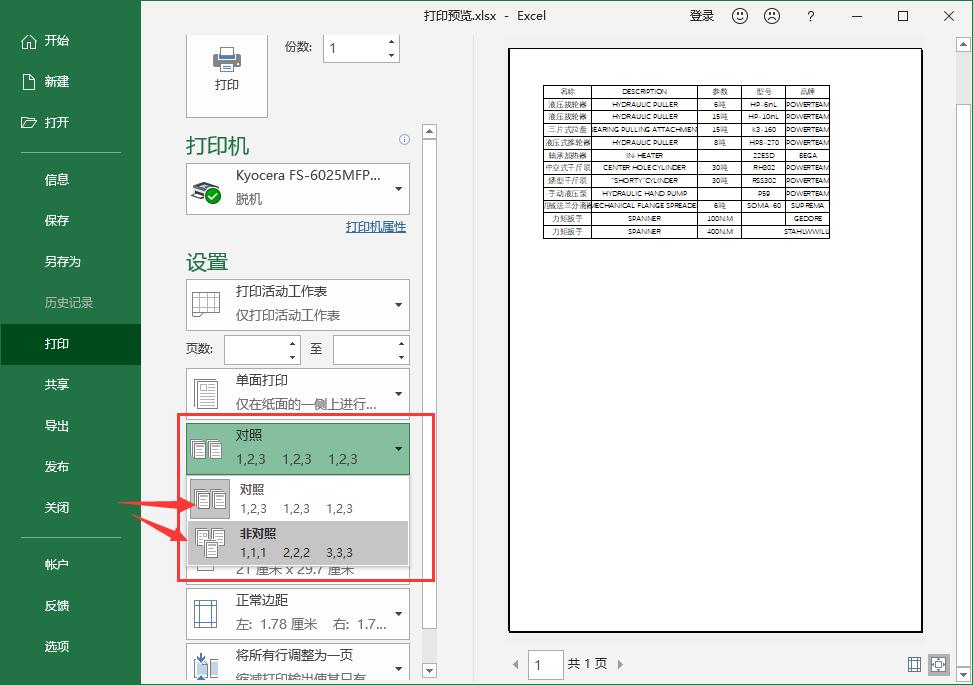The image size is (973, 685).
Task: Click the large 打印 printer button
Action: coord(227,68)
